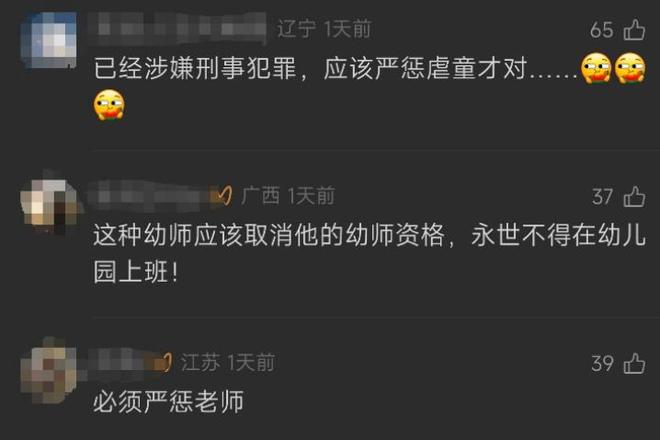The width and height of the screenshot is (660, 440).
Task: Open the Jiangsu commenter's avatar
Action: pyautogui.click(x=49, y=370)
